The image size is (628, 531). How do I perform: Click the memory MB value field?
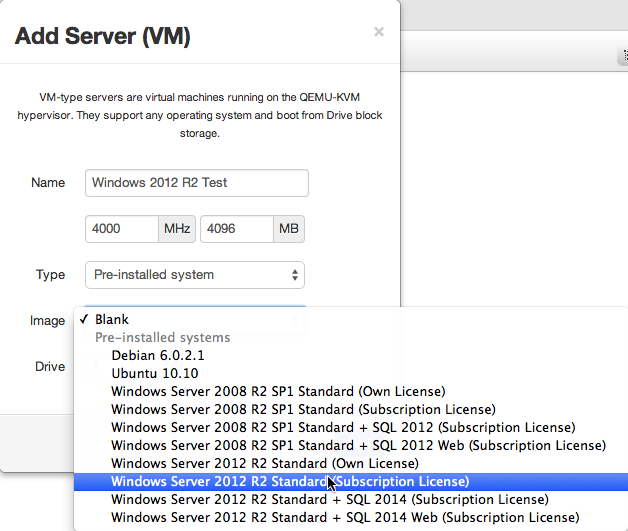point(237,229)
